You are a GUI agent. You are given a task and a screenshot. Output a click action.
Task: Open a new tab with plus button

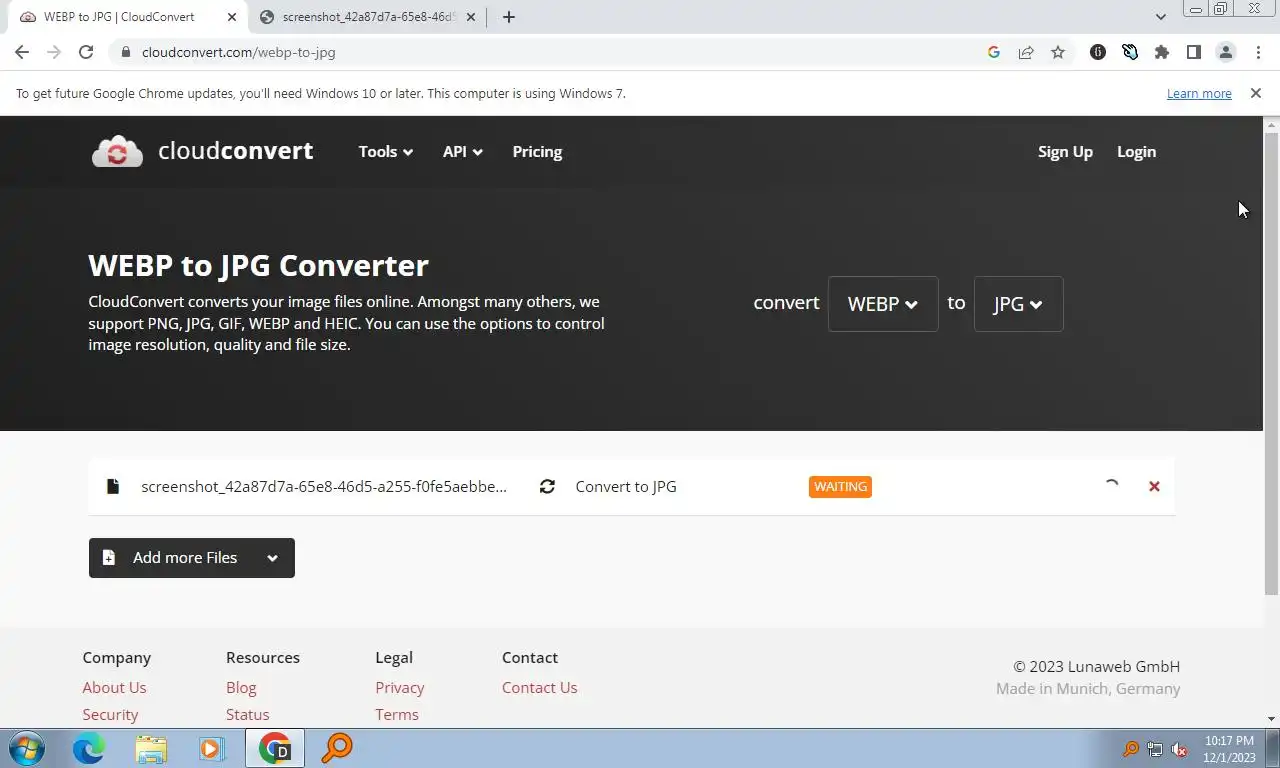pyautogui.click(x=508, y=17)
